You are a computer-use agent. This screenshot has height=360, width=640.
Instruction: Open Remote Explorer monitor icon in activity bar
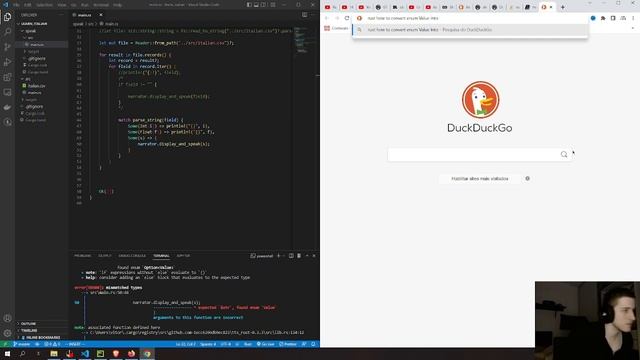click(7, 92)
